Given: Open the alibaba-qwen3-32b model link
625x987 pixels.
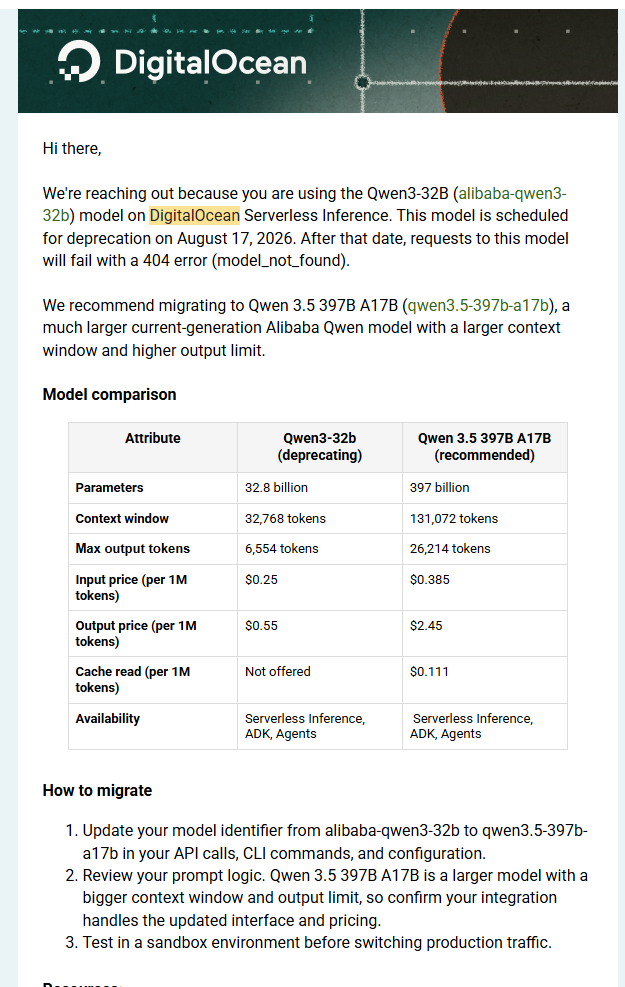Looking at the screenshot, I should pos(304,204).
